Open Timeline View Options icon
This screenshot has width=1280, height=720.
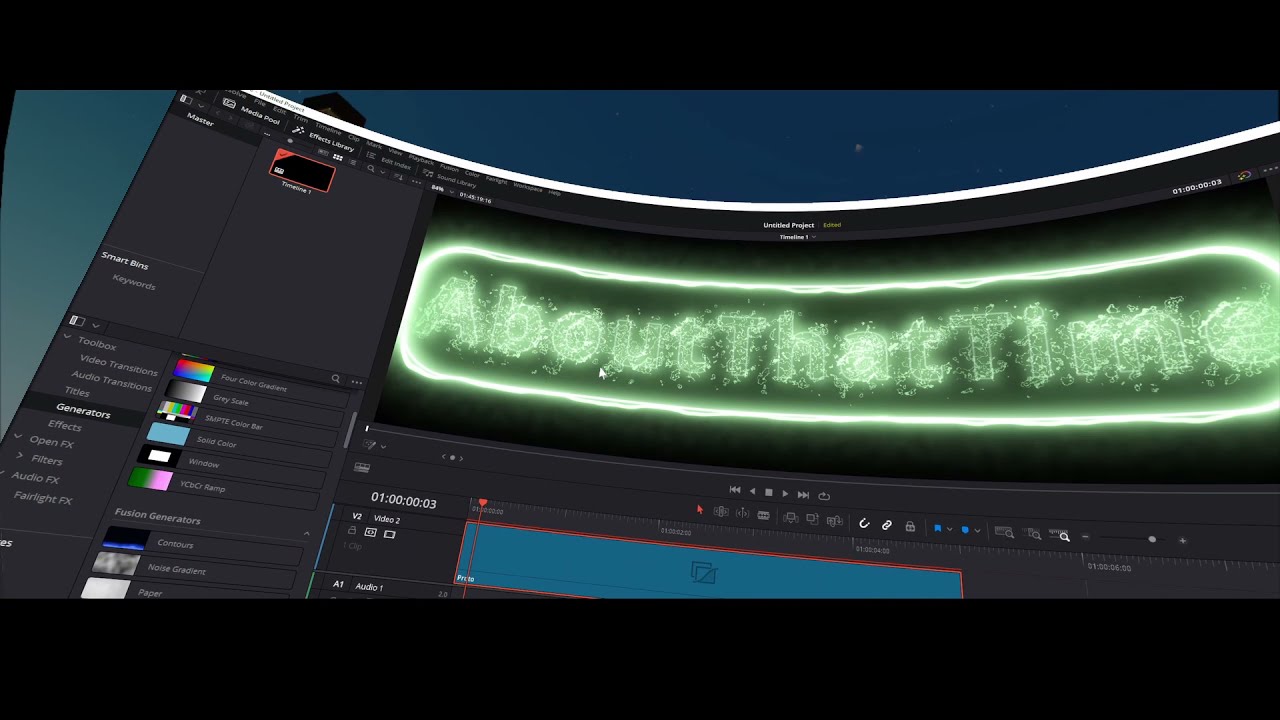(362, 467)
